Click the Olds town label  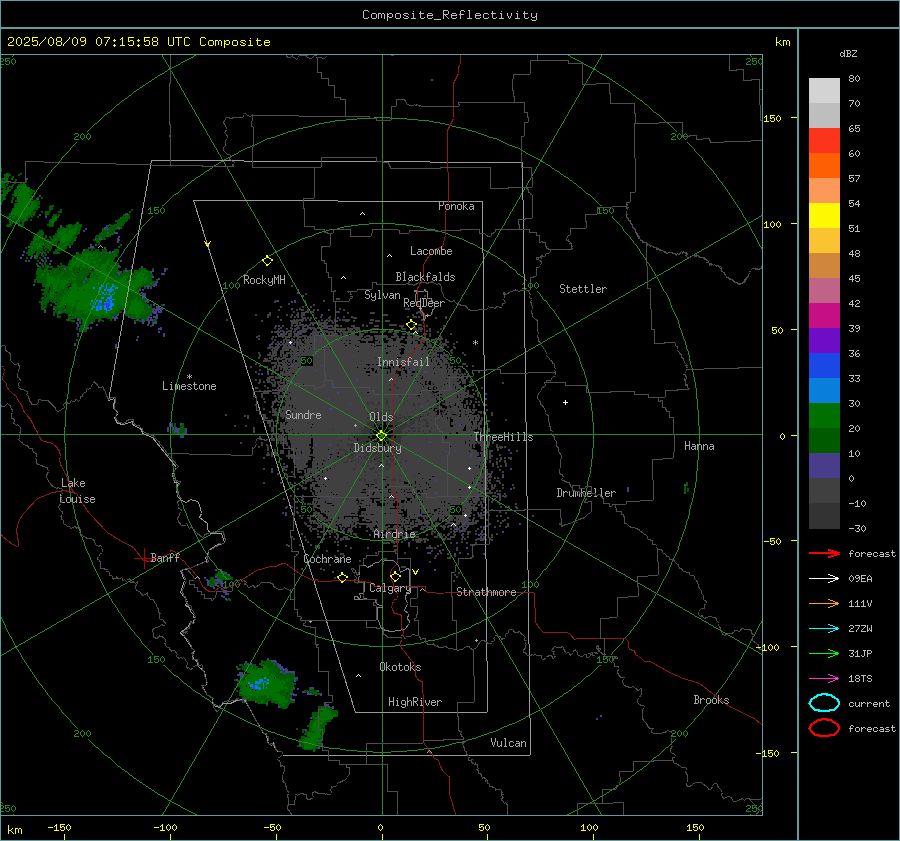[381, 417]
